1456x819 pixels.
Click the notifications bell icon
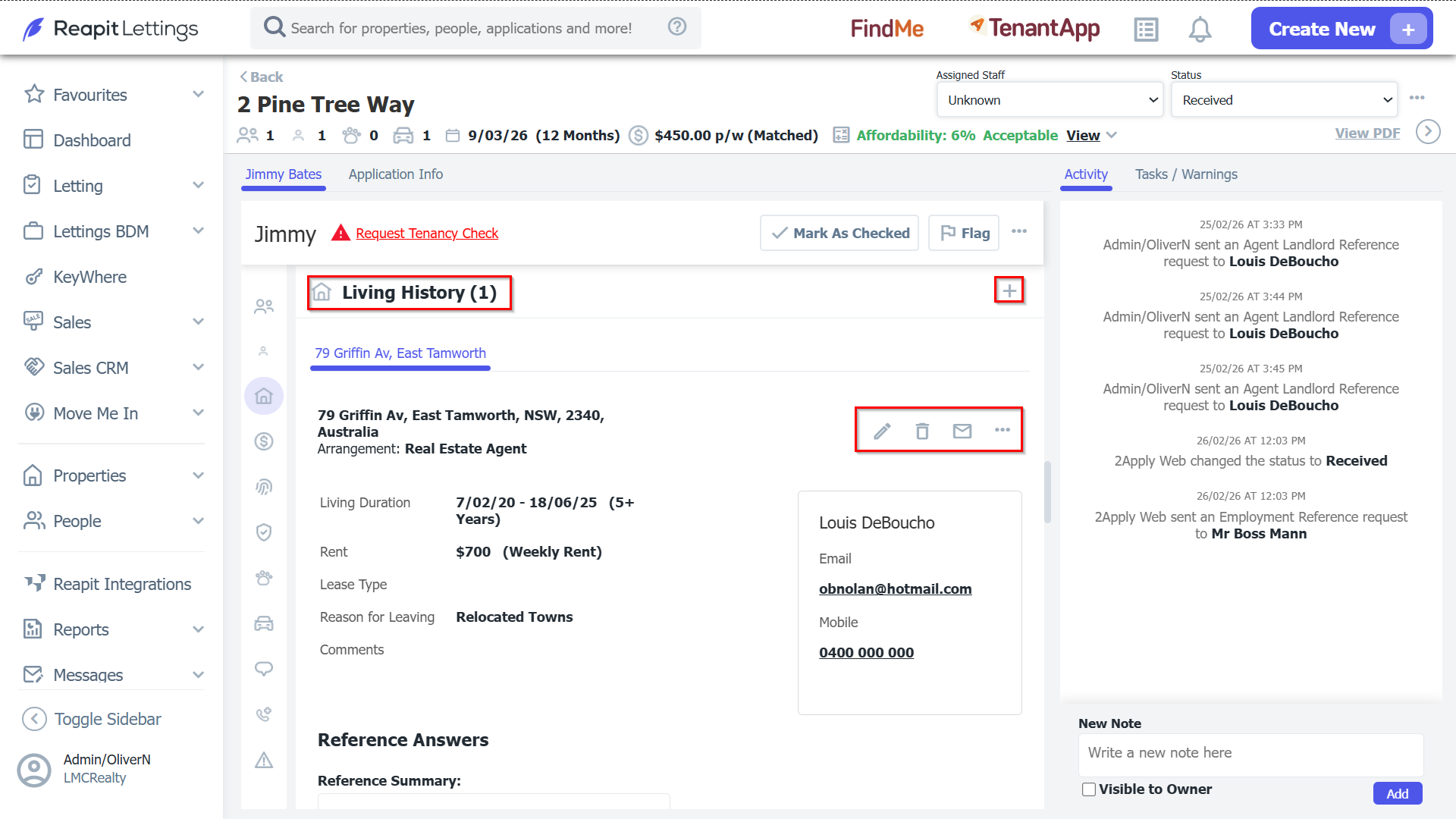click(x=1199, y=30)
